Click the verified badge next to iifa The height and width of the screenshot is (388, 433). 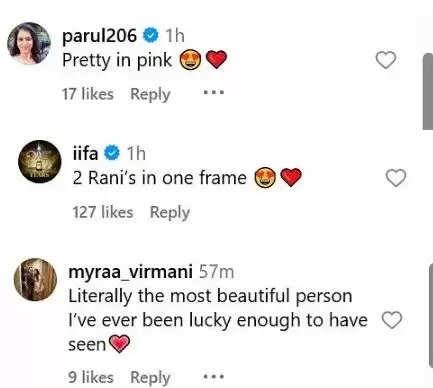pos(112,153)
